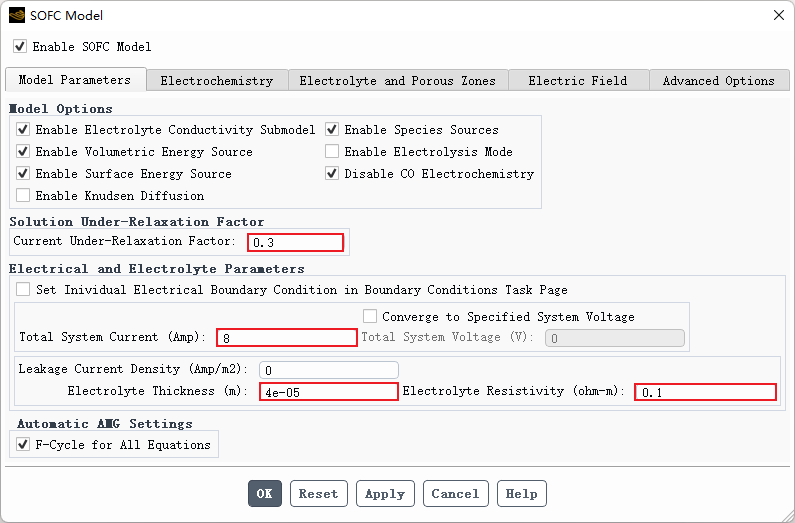This screenshot has height=523, width=795.
Task: Click the Current Under-Relaxation Factor field
Action: pyautogui.click(x=295, y=242)
